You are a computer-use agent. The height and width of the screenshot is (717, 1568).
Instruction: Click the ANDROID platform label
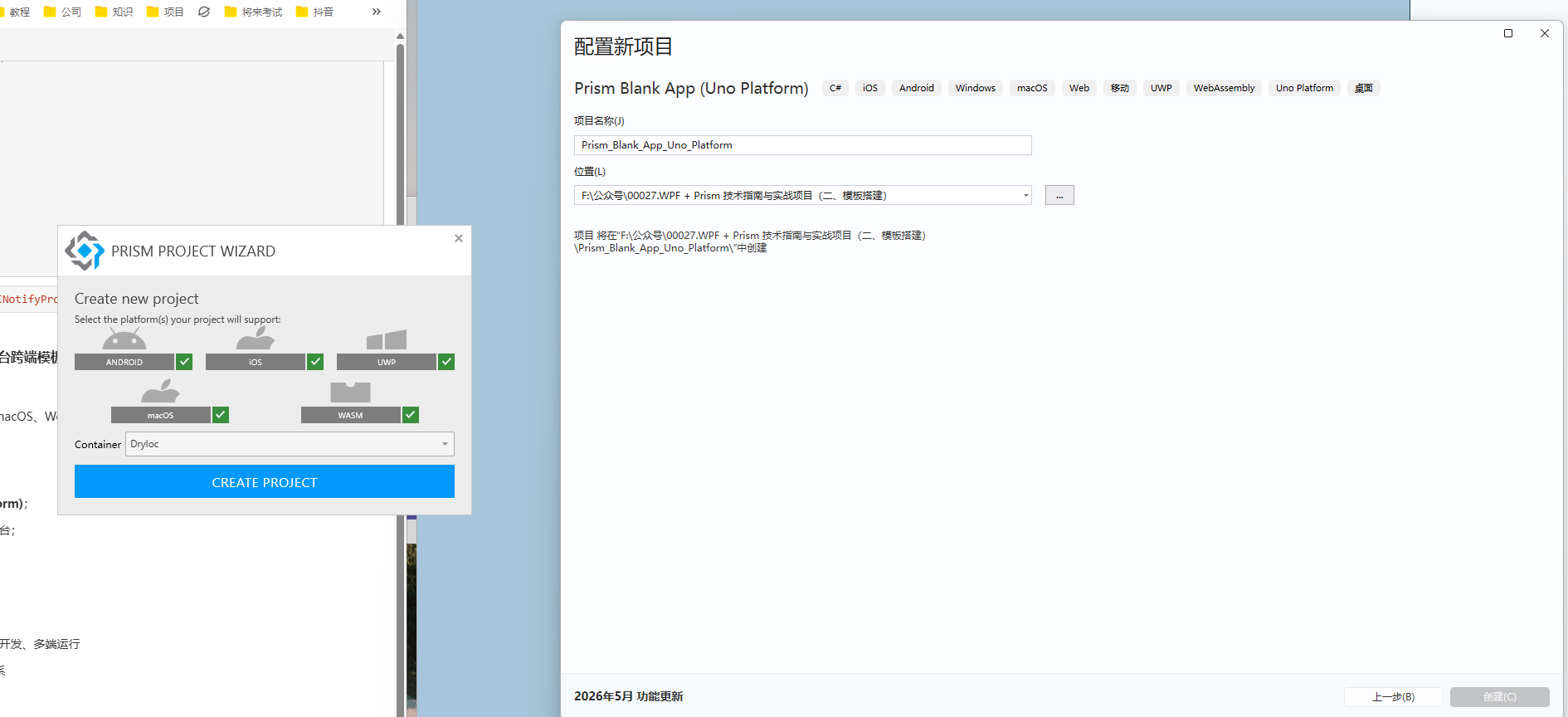click(x=124, y=362)
